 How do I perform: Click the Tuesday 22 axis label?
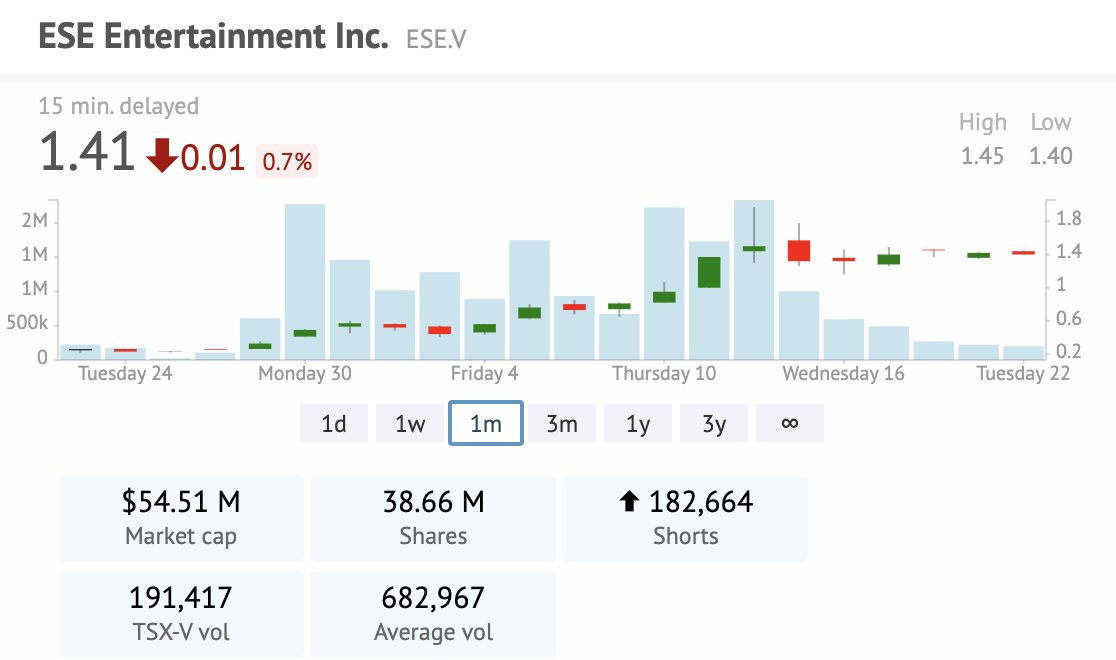coord(1023,374)
